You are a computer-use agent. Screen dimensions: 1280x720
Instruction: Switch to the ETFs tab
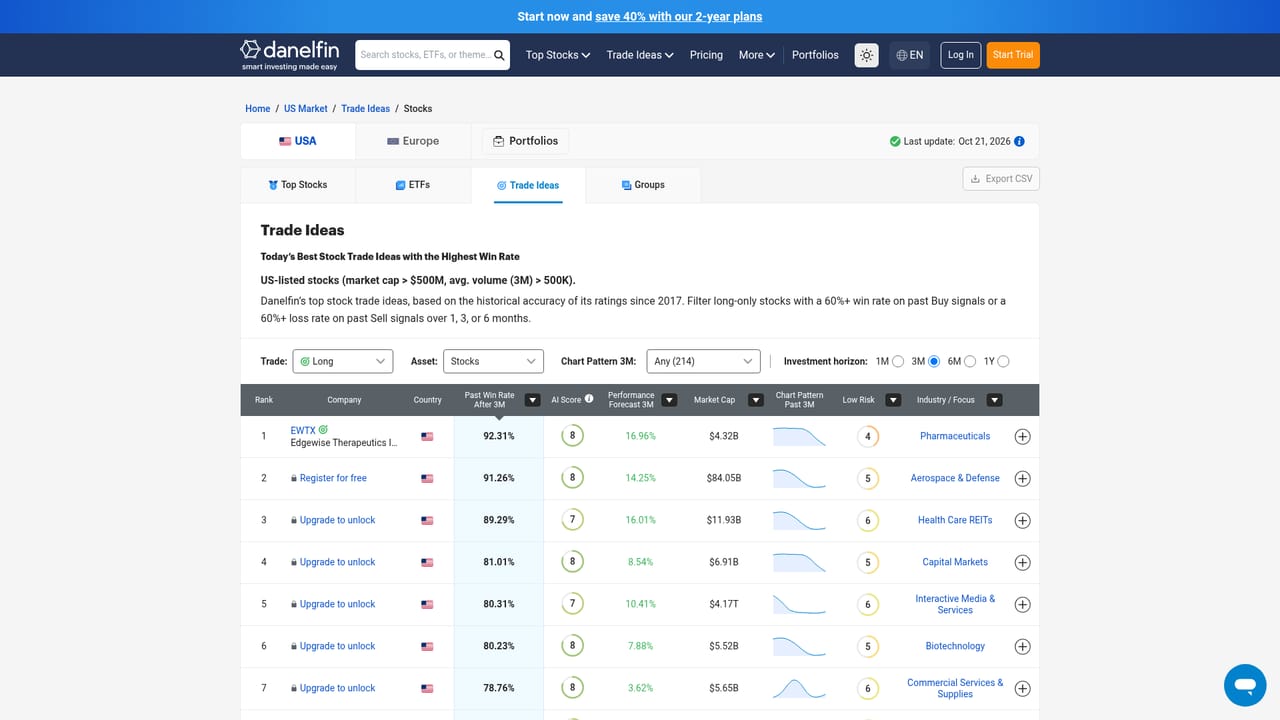coord(413,185)
